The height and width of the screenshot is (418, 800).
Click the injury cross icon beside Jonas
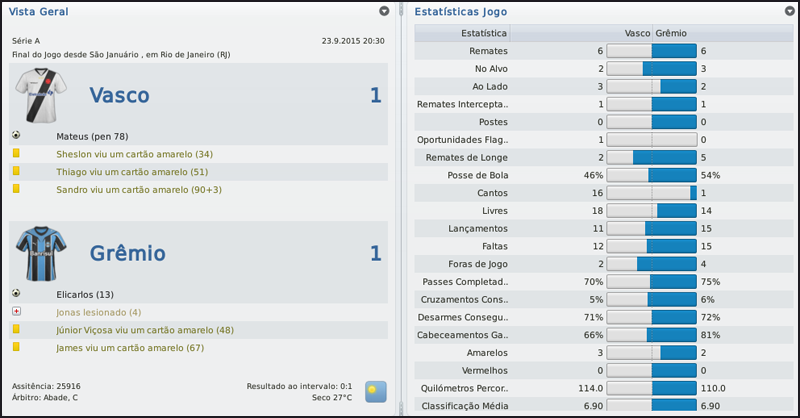tap(16, 311)
